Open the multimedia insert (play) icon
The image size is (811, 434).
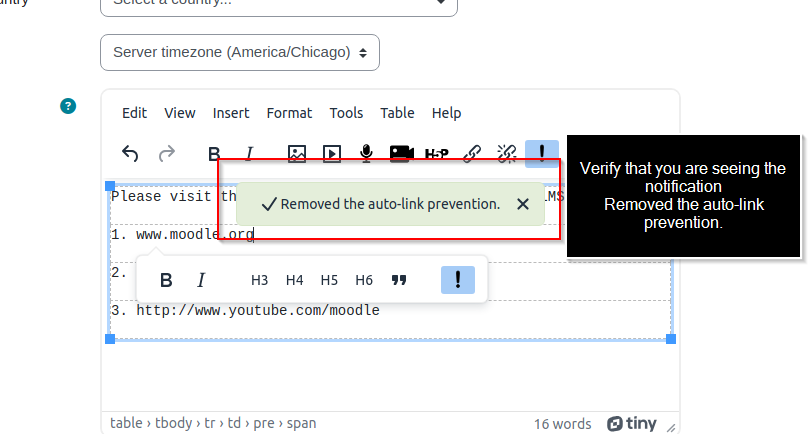pos(332,154)
